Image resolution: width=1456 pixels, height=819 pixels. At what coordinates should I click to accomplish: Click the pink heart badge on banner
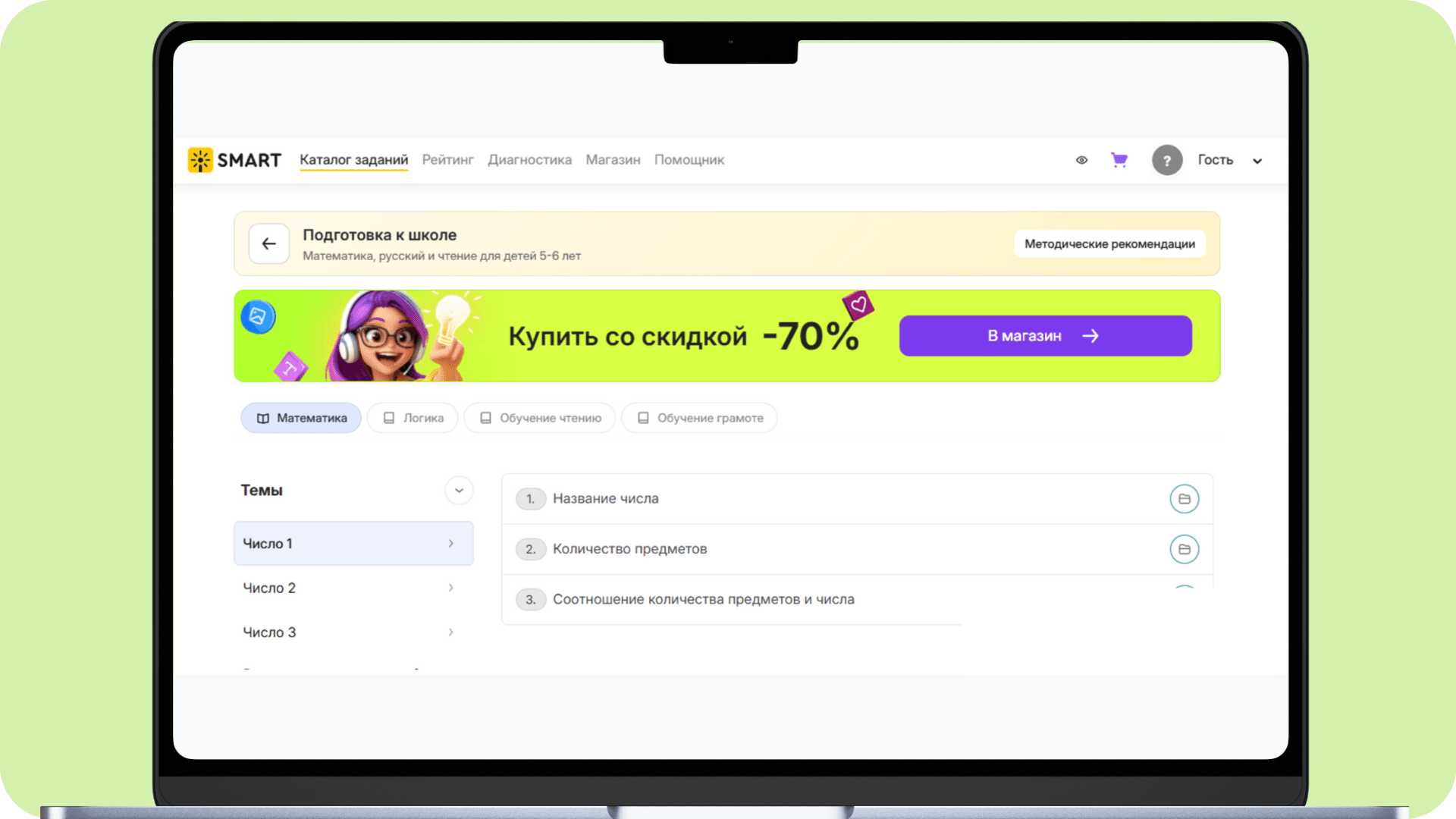858,305
